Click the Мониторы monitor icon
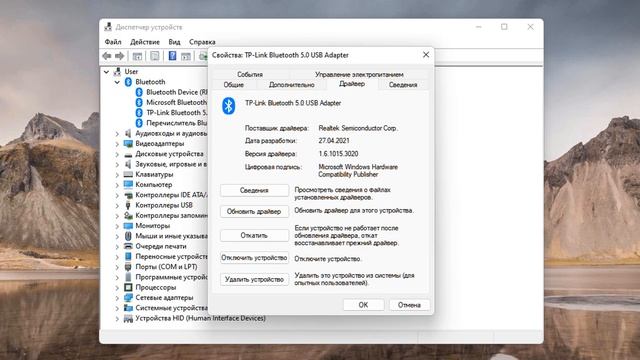The height and width of the screenshot is (360, 640). 128,226
